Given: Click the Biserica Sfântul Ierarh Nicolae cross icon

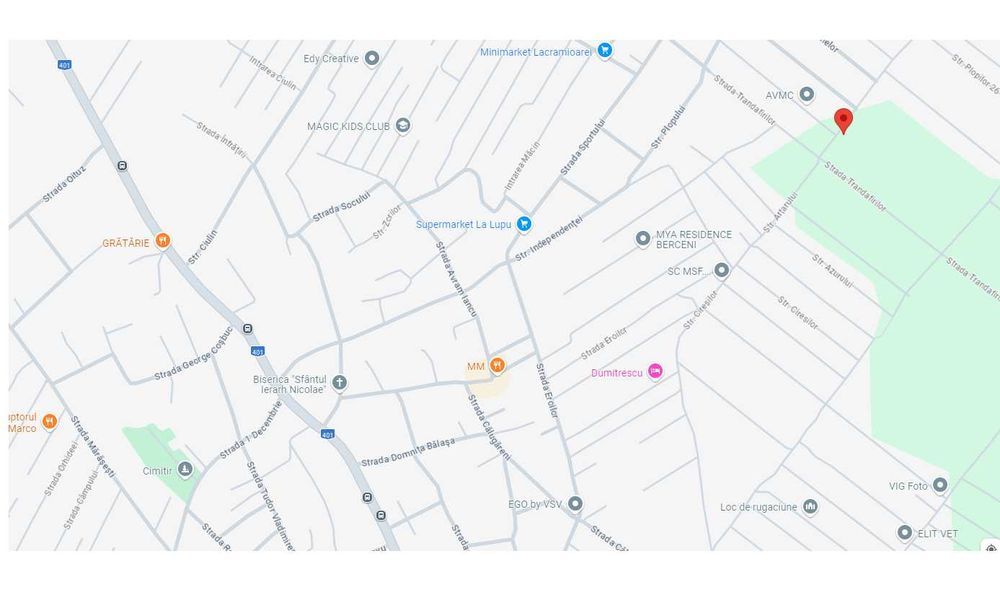Looking at the screenshot, I should 339,383.
